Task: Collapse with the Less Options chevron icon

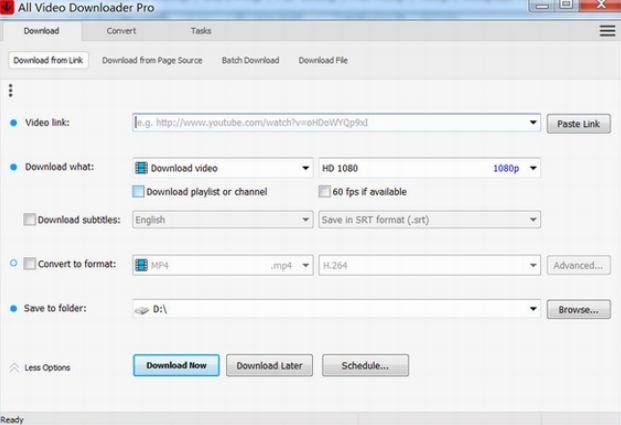Action: point(14,368)
